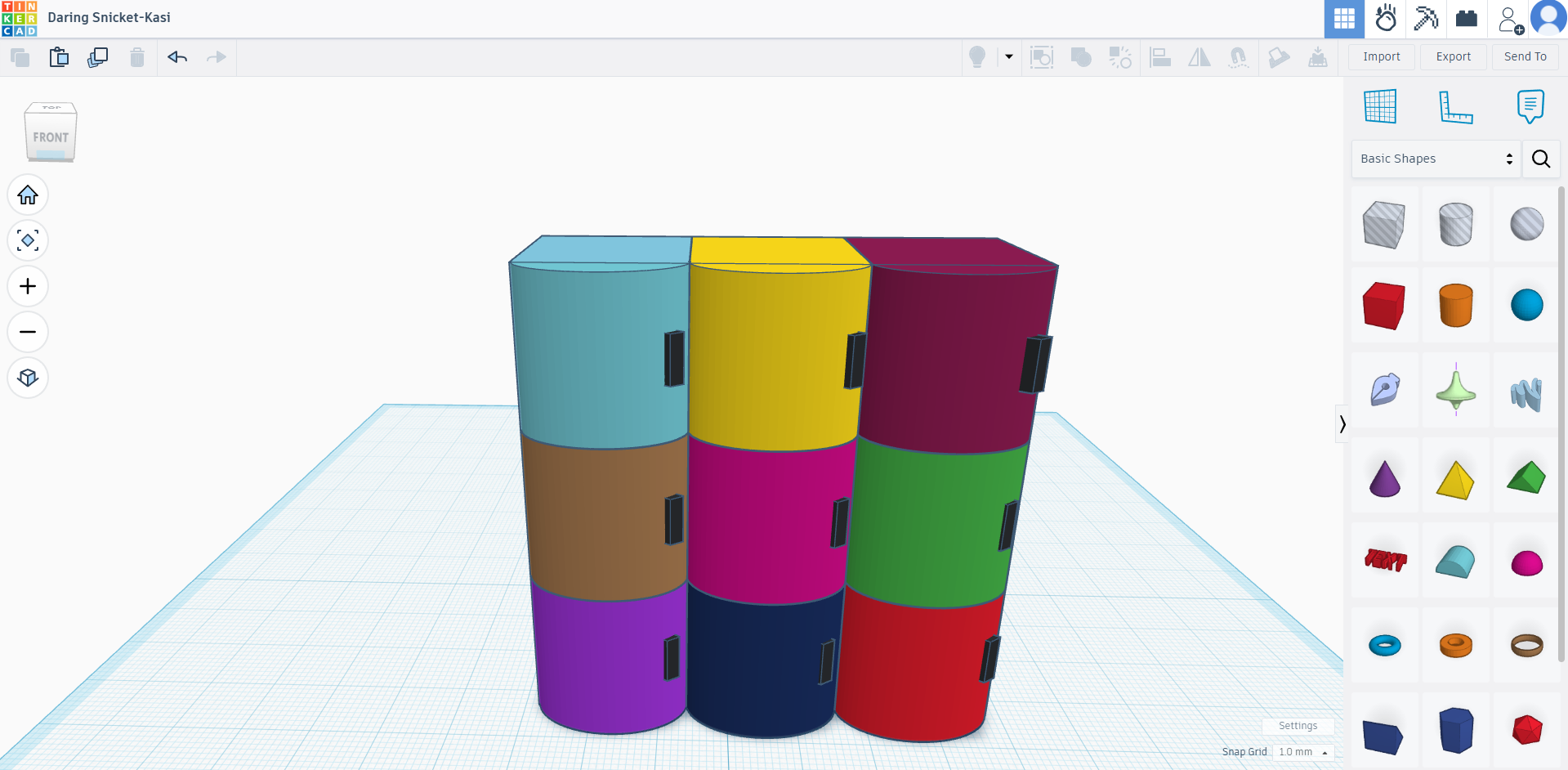
Task: Select the Ruler tool
Action: pyautogui.click(x=1456, y=106)
